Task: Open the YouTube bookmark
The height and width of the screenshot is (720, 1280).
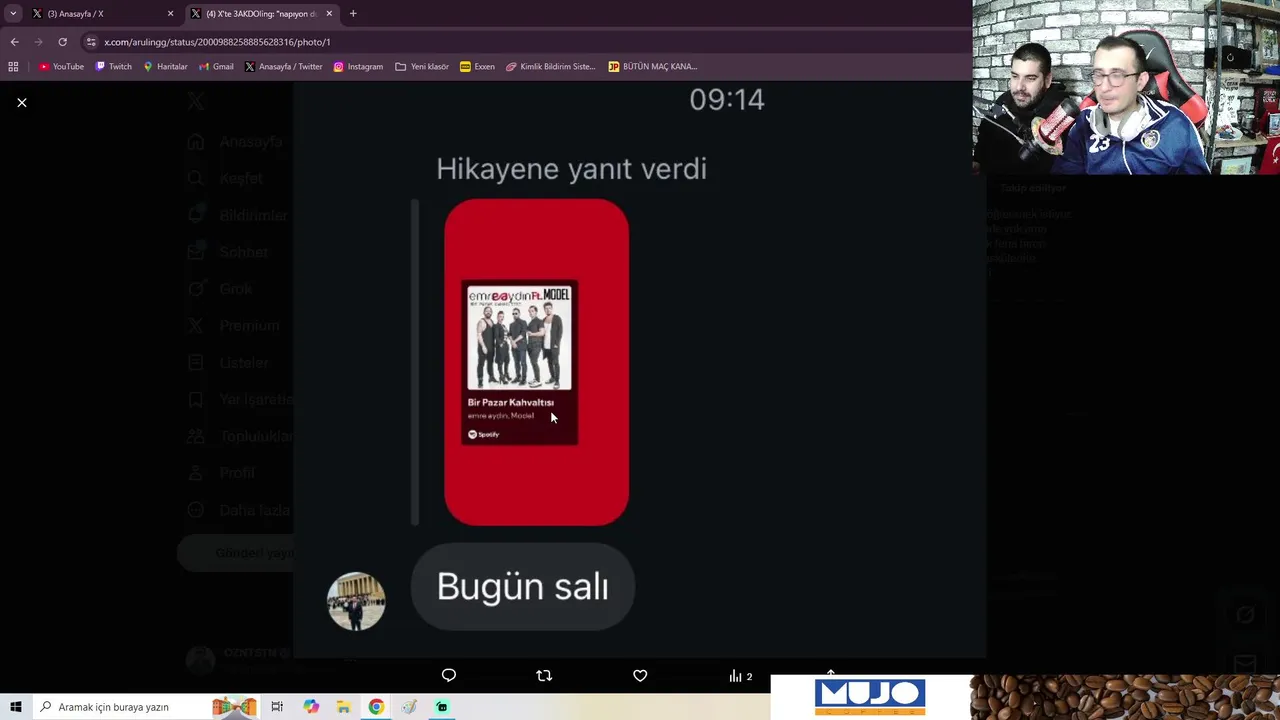Action: [x=61, y=67]
